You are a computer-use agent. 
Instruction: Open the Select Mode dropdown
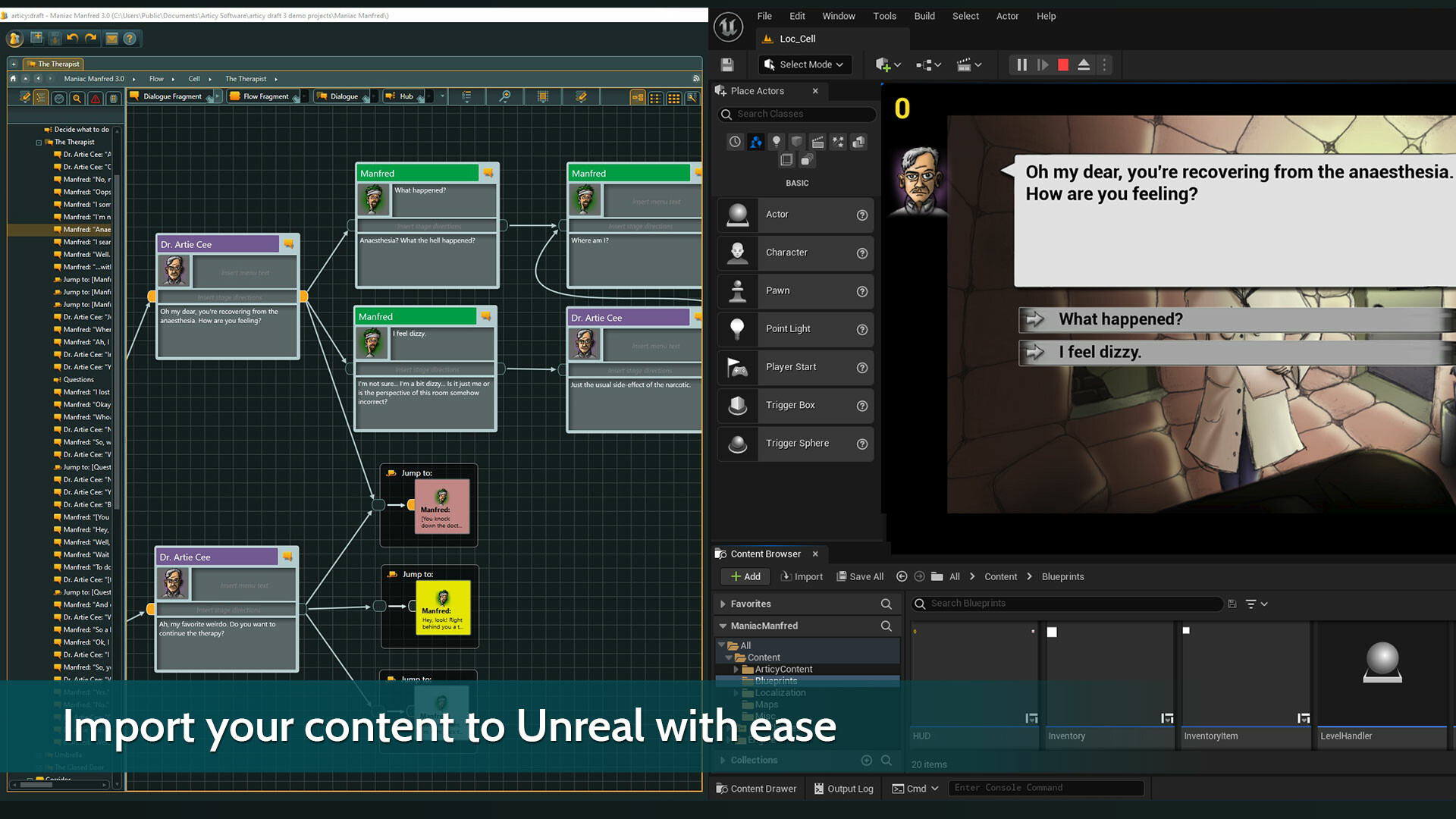pyautogui.click(x=805, y=64)
